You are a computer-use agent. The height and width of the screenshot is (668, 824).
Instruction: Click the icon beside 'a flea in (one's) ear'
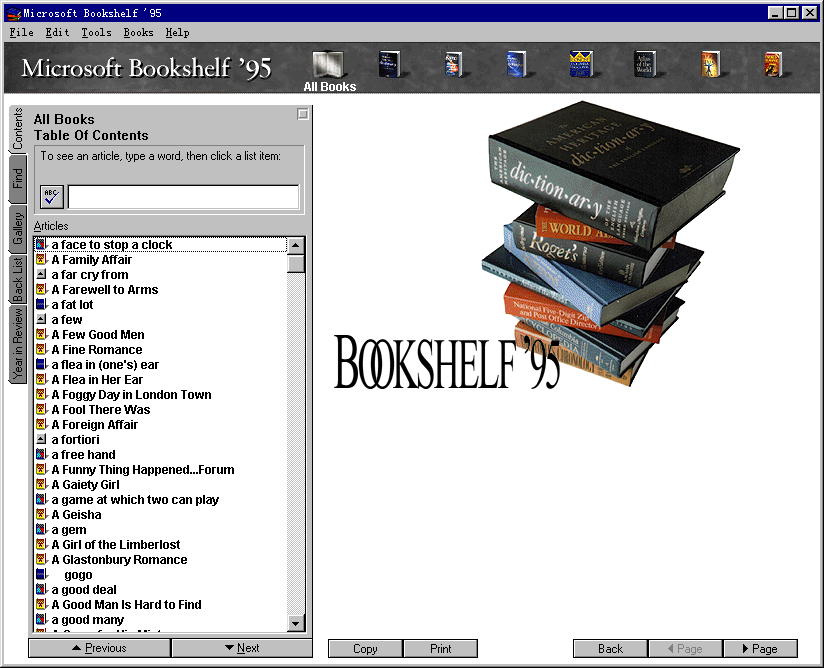click(41, 364)
